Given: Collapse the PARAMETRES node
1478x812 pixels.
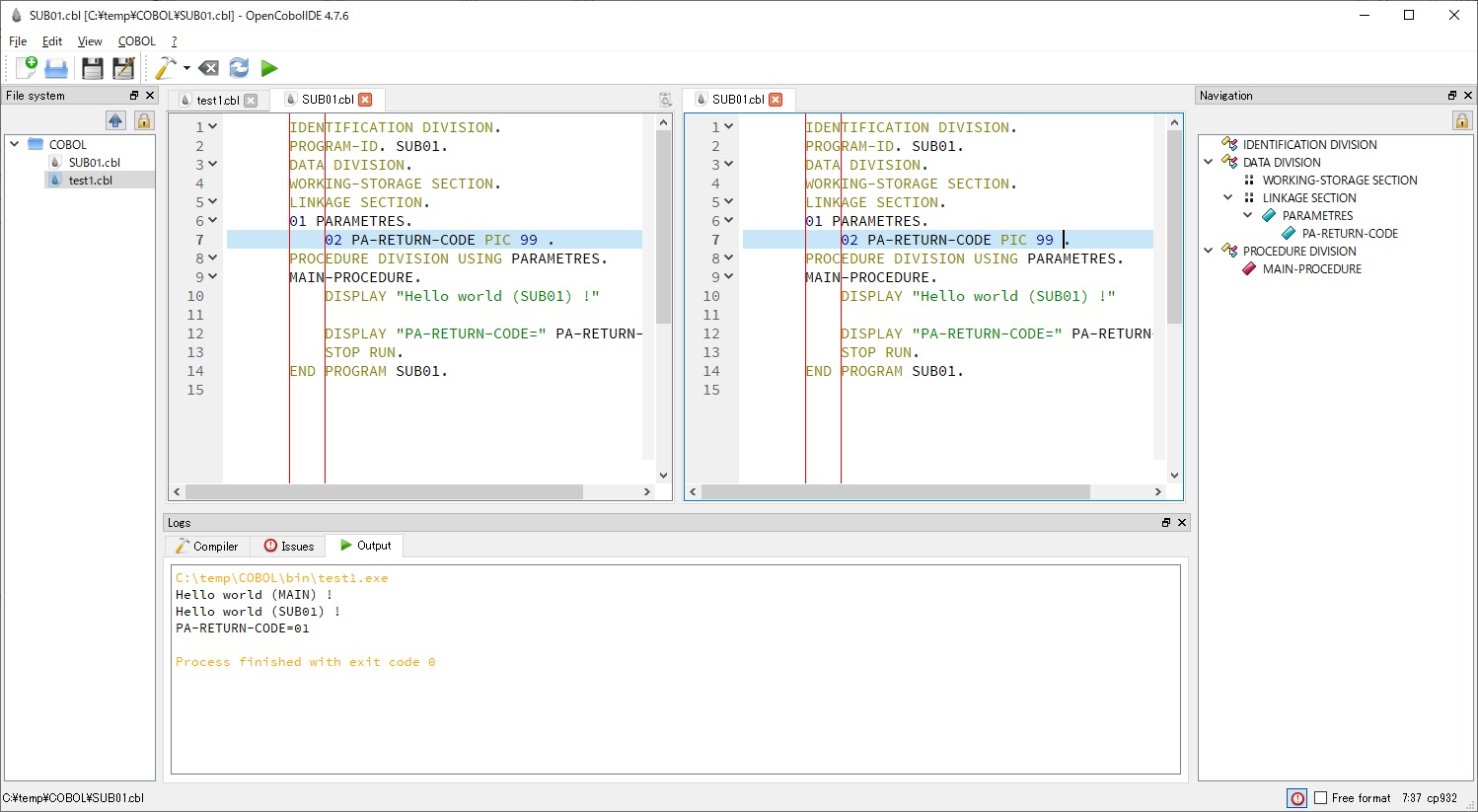Looking at the screenshot, I should [x=1248, y=215].
